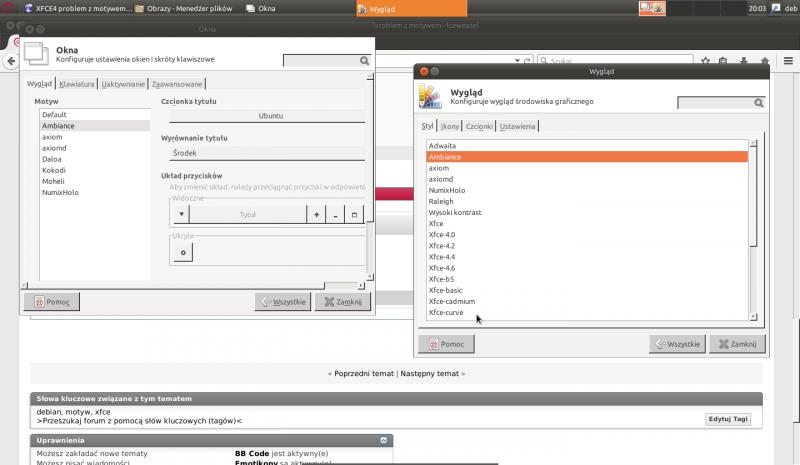Click the workspace switcher in top panel
The height and width of the screenshot is (465, 800).
652,8
